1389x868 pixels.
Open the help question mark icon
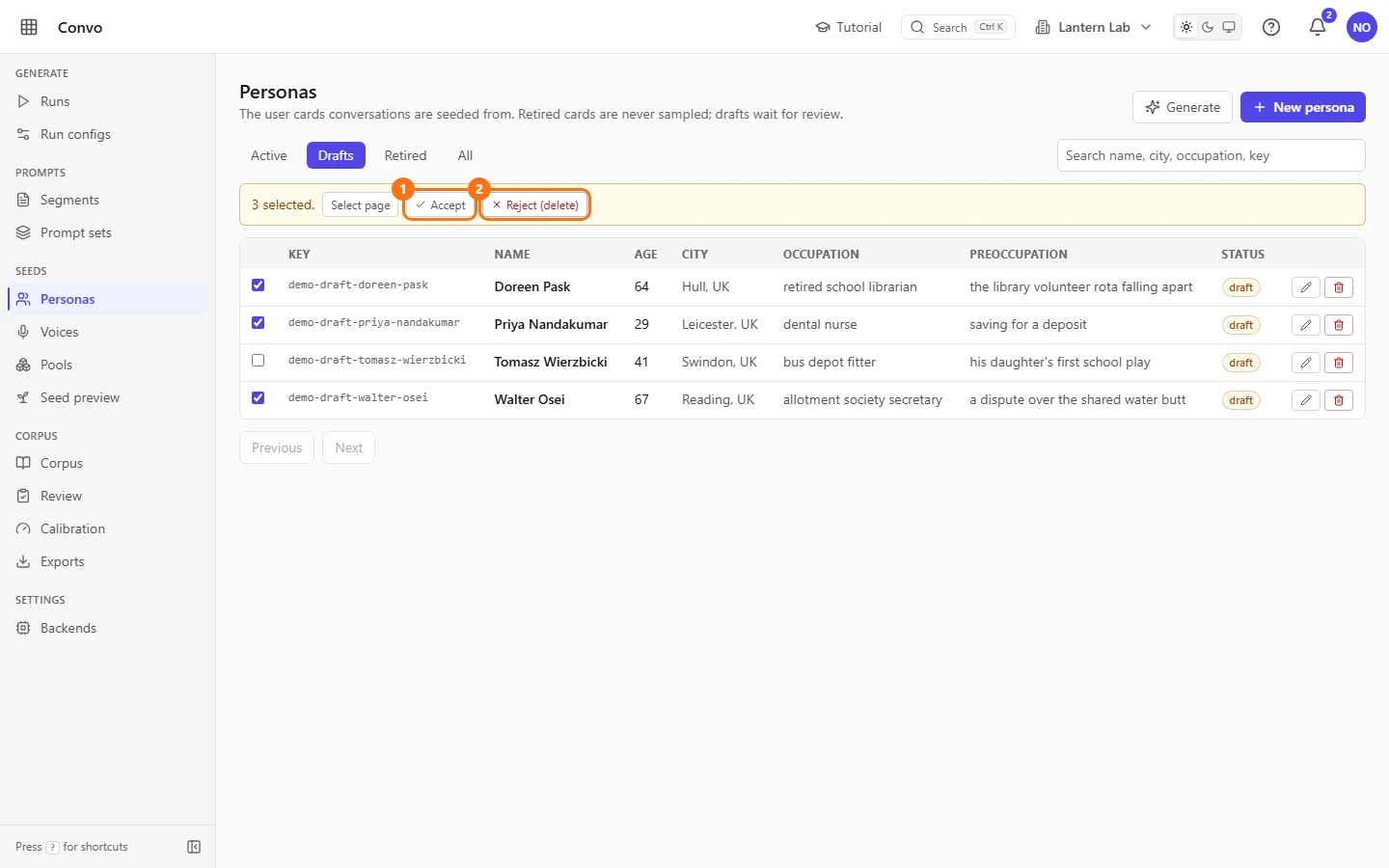[1271, 27]
